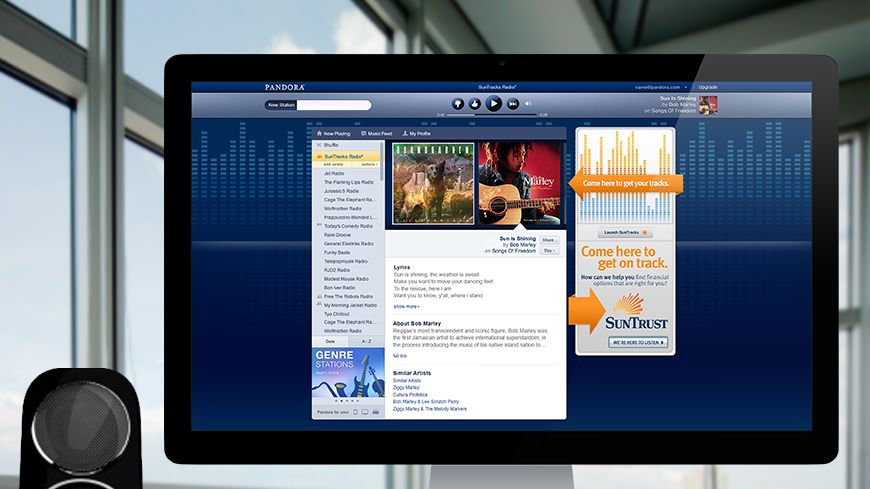The width and height of the screenshot is (870, 489).
Task: Focus the New Station search field
Action: [334, 105]
